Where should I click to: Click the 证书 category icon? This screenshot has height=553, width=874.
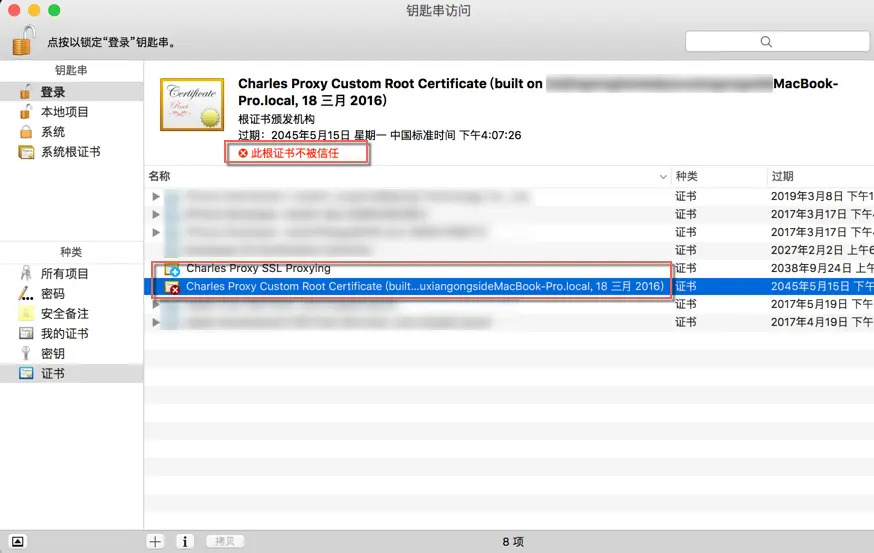(x=26, y=373)
